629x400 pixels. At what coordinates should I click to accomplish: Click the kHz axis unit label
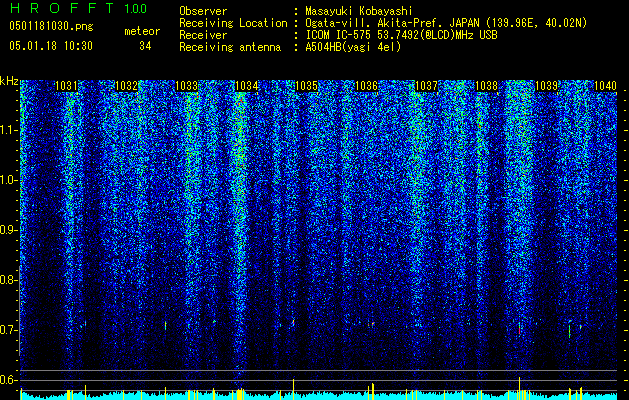coord(9,81)
